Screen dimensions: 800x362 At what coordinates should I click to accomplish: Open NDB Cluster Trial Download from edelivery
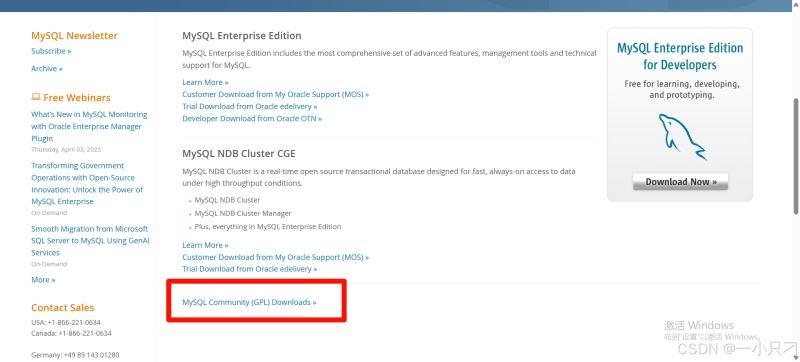pos(249,269)
